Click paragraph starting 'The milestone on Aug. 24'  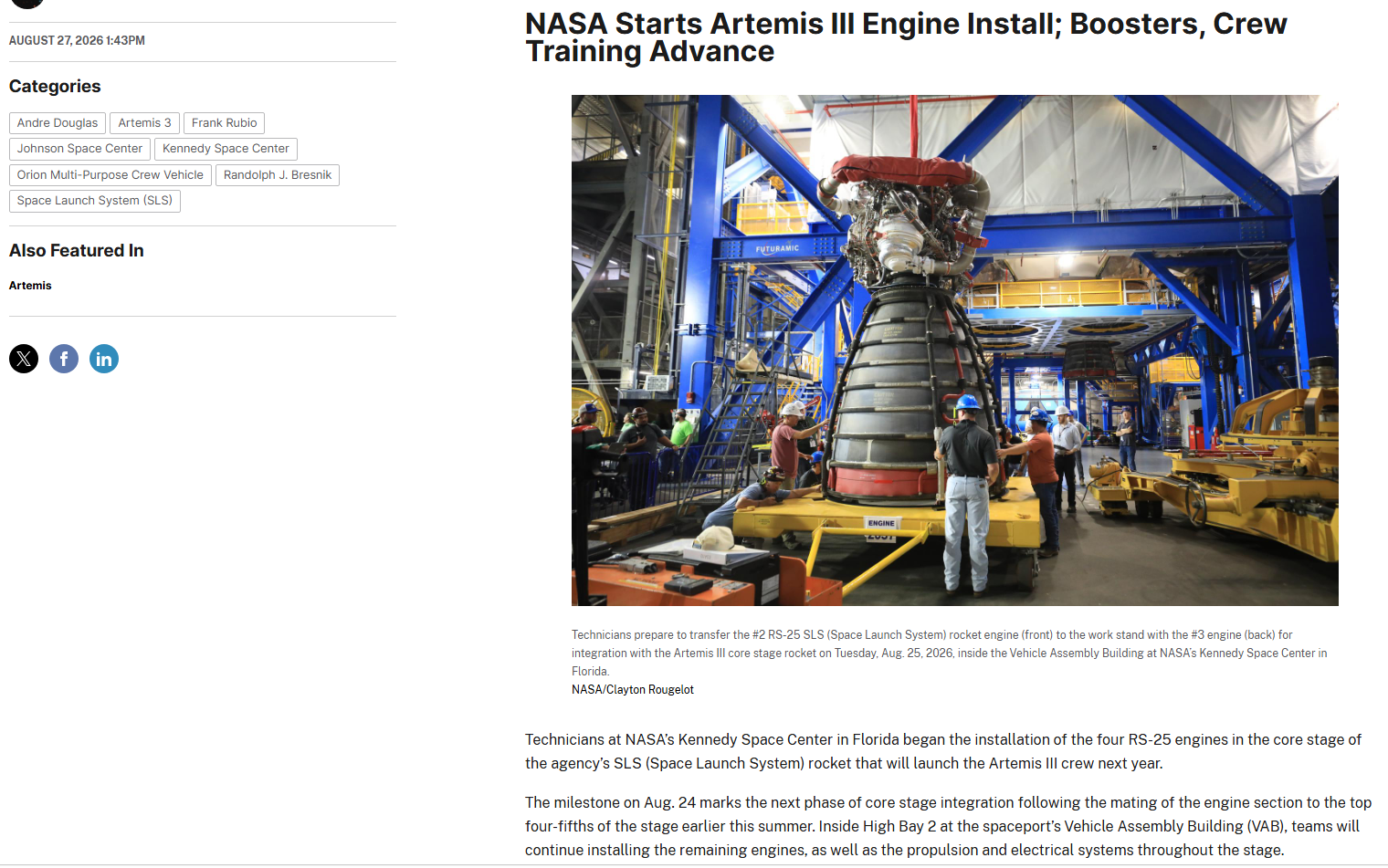tap(948, 826)
